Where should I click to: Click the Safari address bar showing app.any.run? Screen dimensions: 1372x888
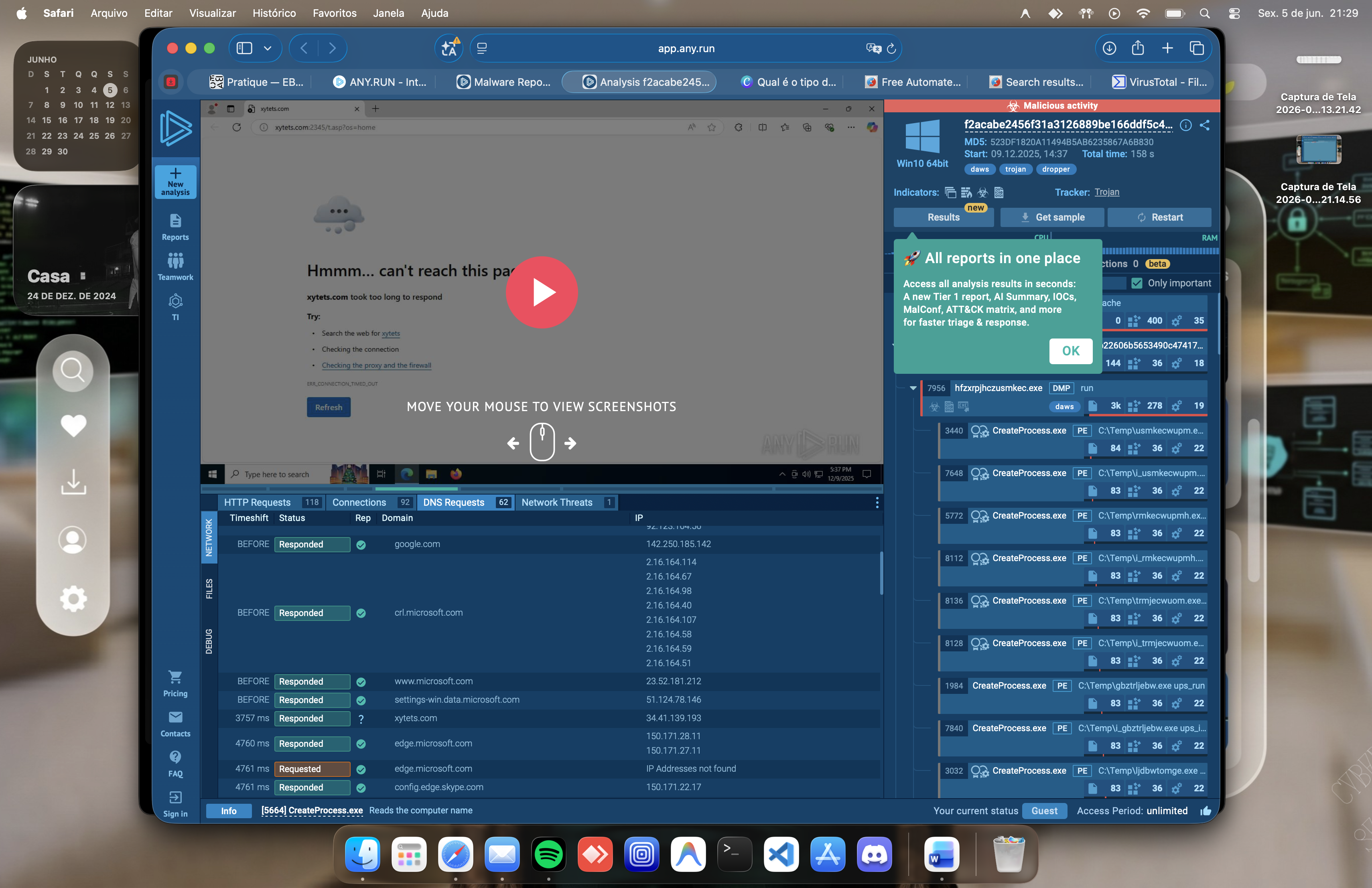tap(686, 49)
